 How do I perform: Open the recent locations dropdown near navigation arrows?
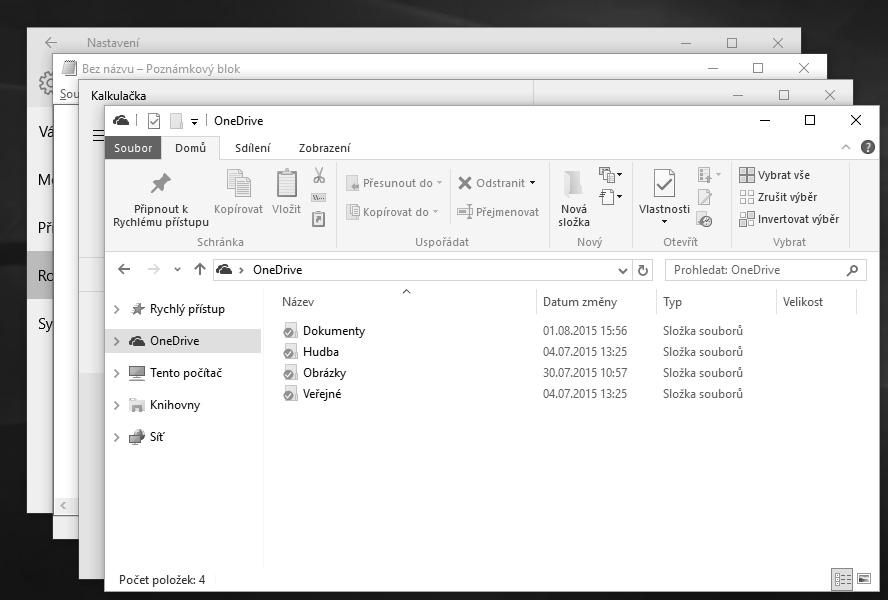pos(177,270)
